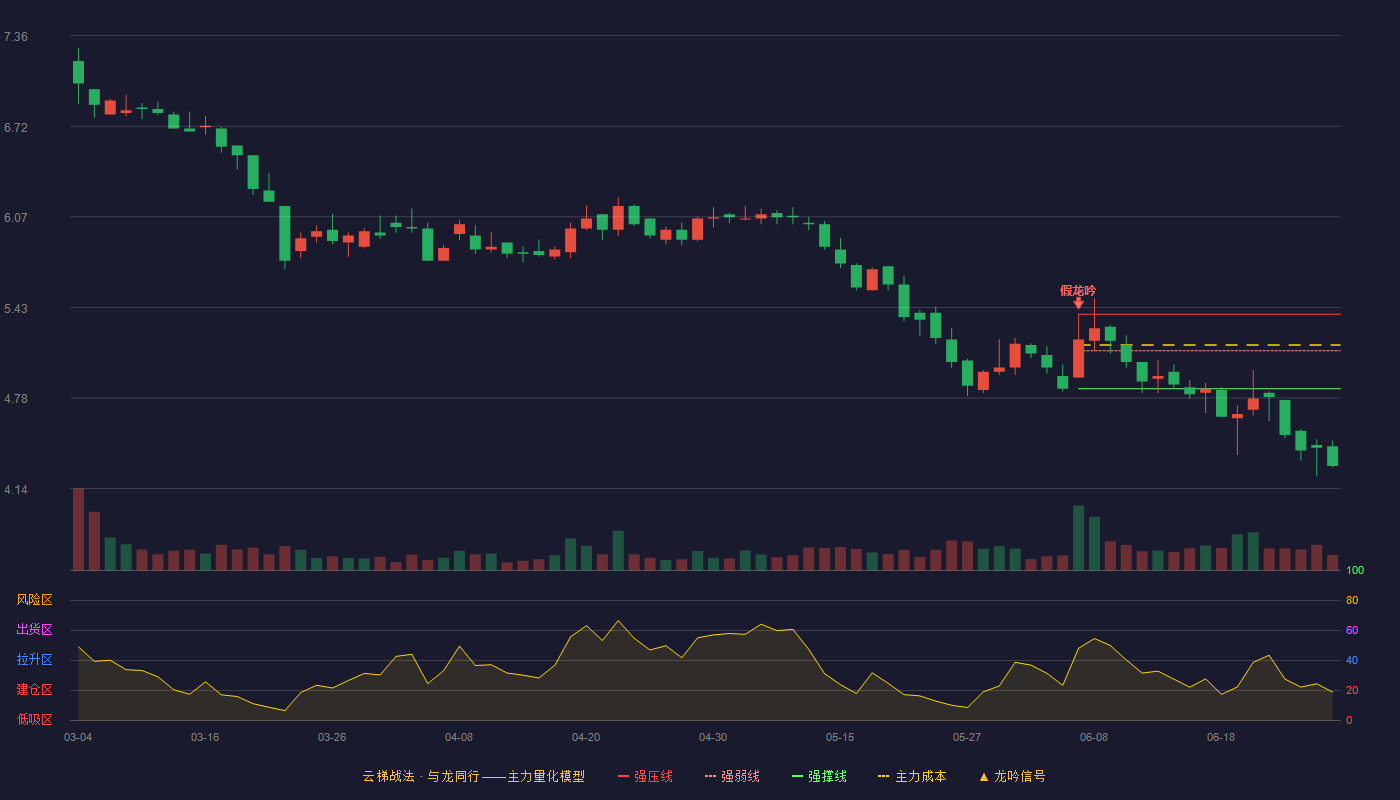Click the magenta 60 indicator axis value

tap(1352, 630)
